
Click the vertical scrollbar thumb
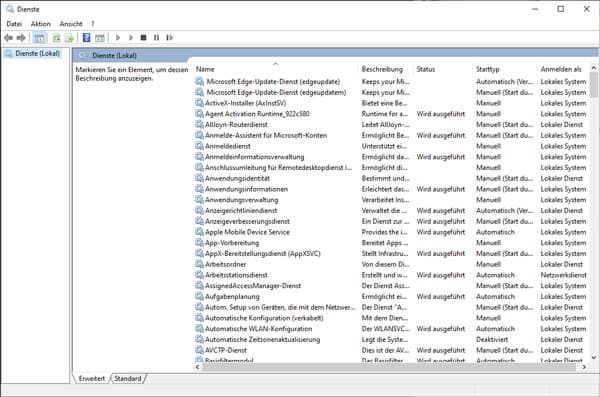(593, 85)
